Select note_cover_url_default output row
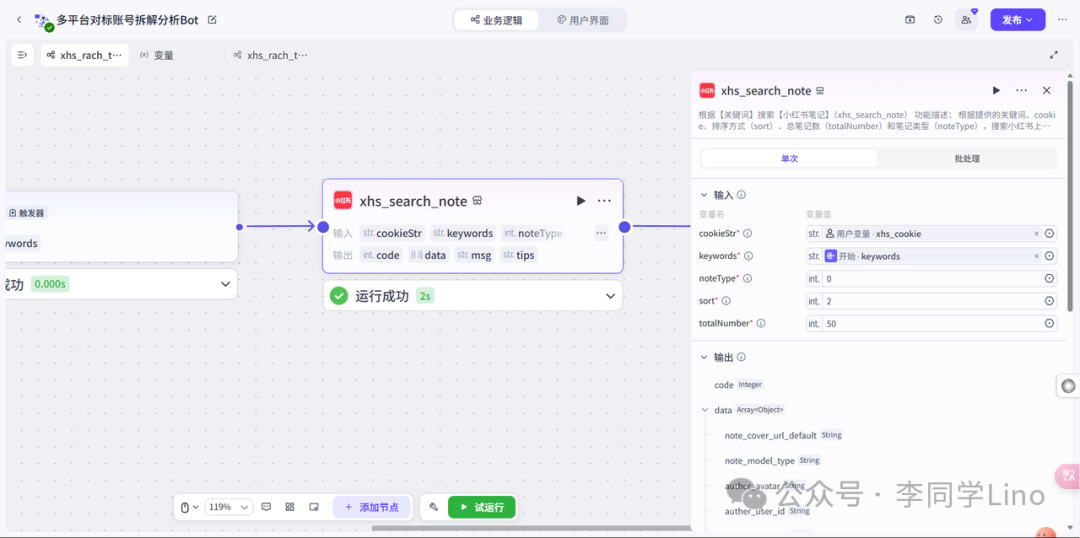 [783, 435]
